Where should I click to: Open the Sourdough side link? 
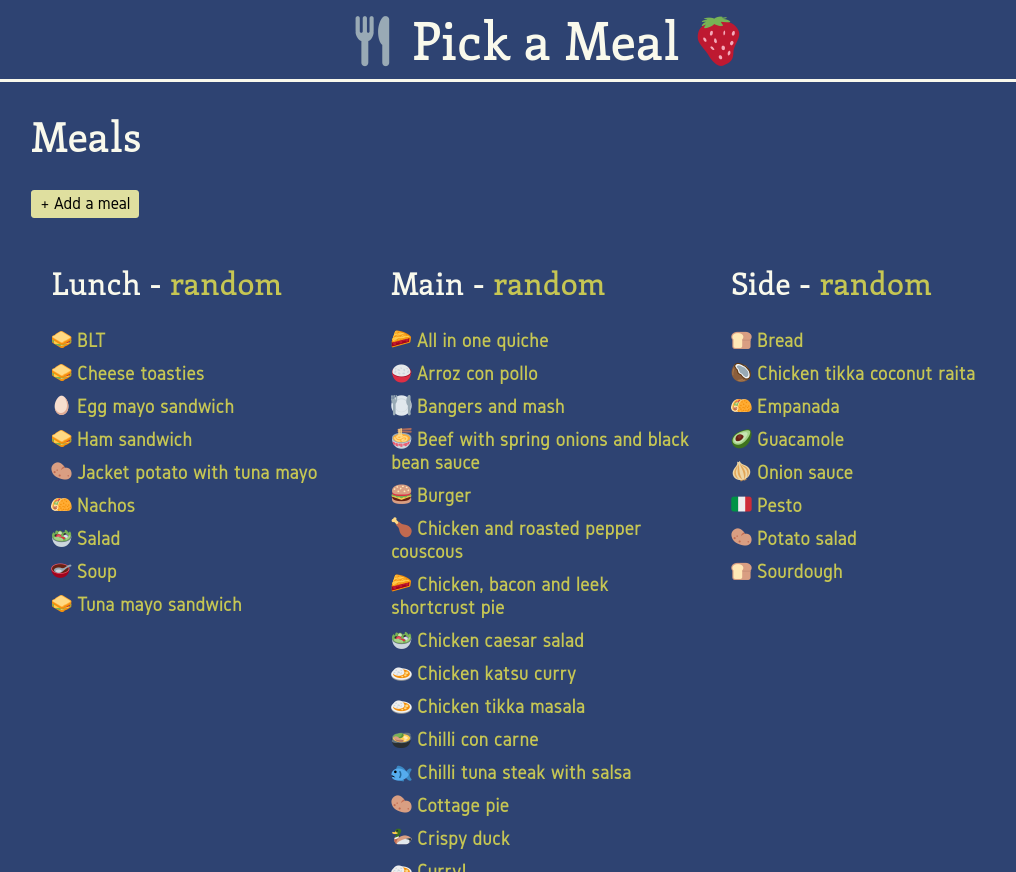(799, 571)
